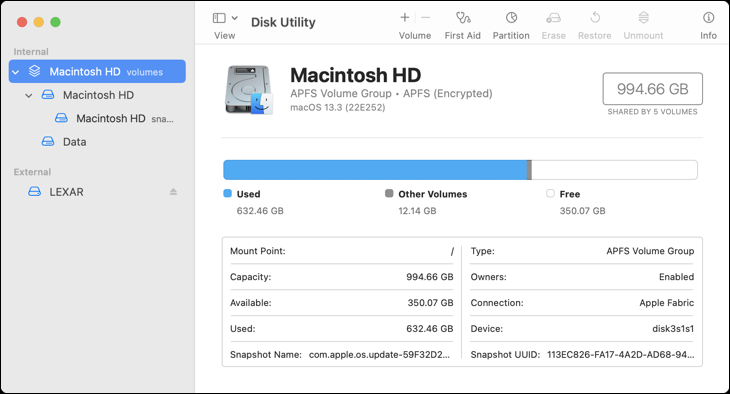The image size is (730, 394).
Task: Click the Owners value Enabled
Action: click(x=676, y=277)
